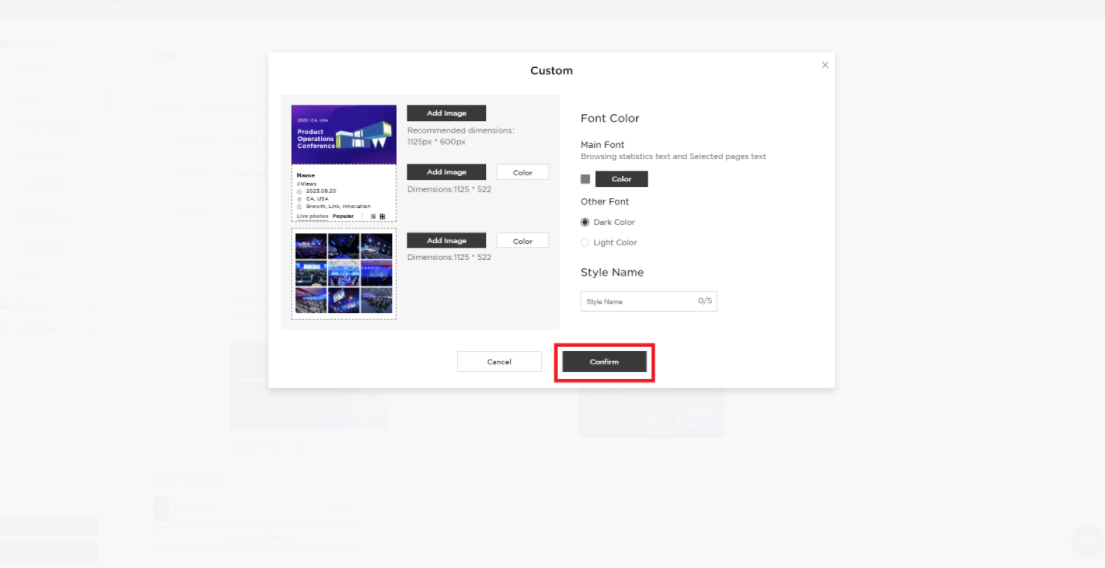Click the photo grid preview thumbnail
The image size is (1105, 568).
344,273
